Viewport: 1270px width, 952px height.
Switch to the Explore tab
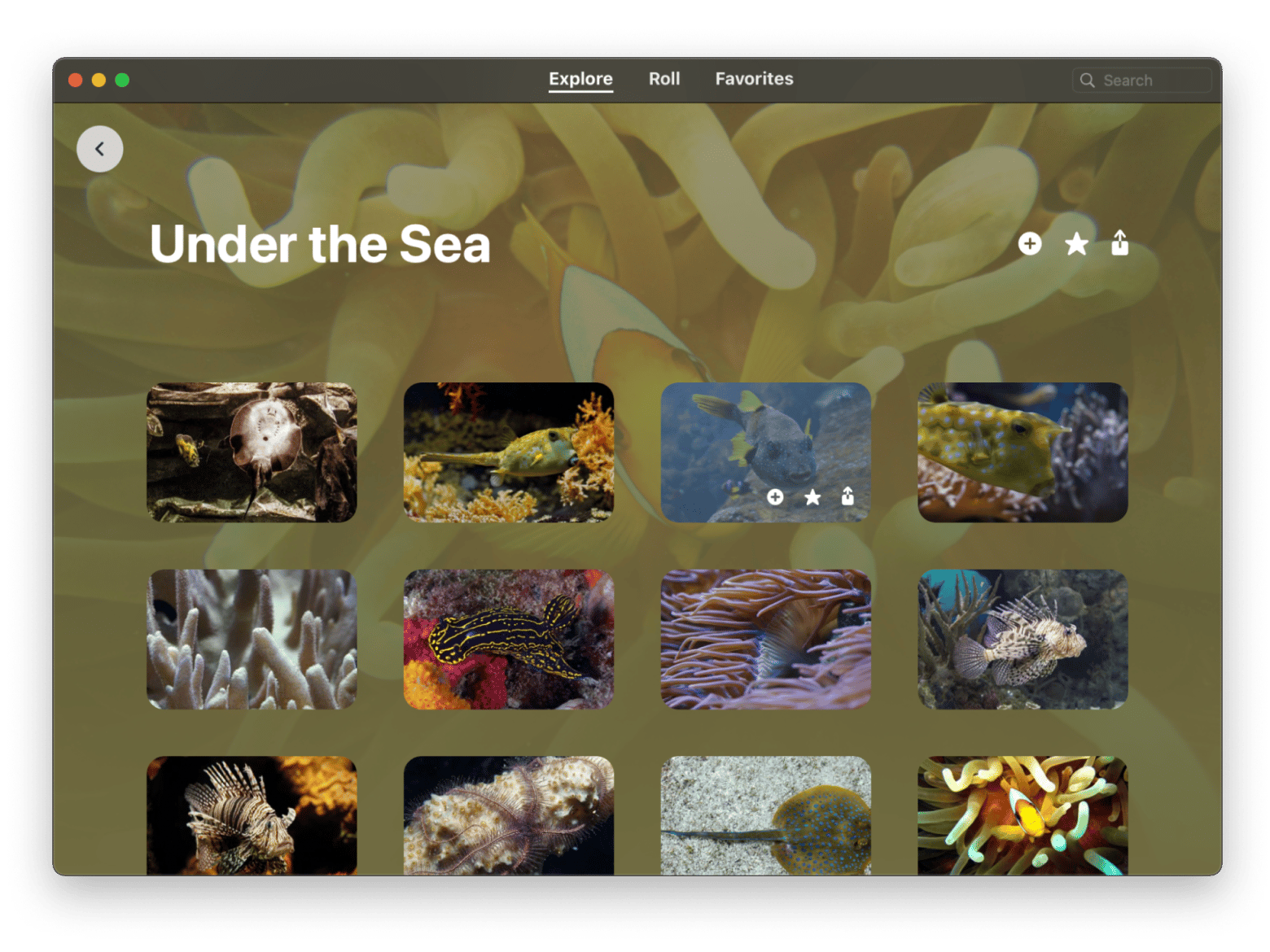[580, 79]
